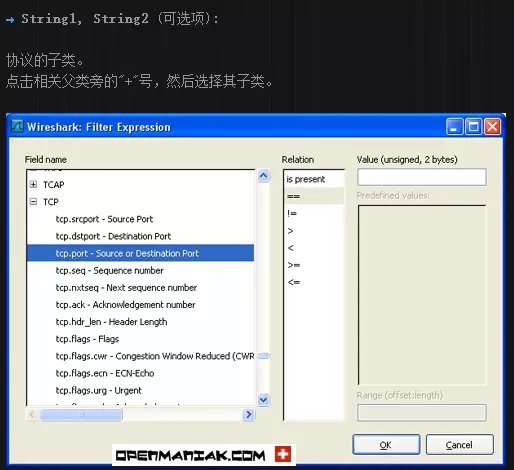Close the Filter Expression dialog
Image resolution: width=514 pixels, height=470 pixels.
(x=492, y=127)
